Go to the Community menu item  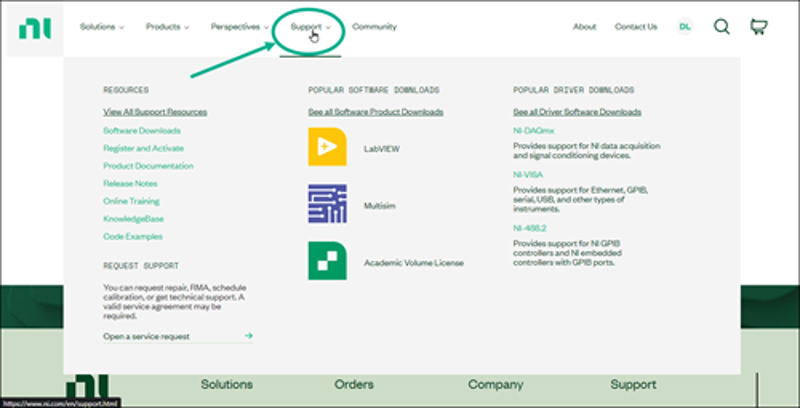[x=374, y=27]
